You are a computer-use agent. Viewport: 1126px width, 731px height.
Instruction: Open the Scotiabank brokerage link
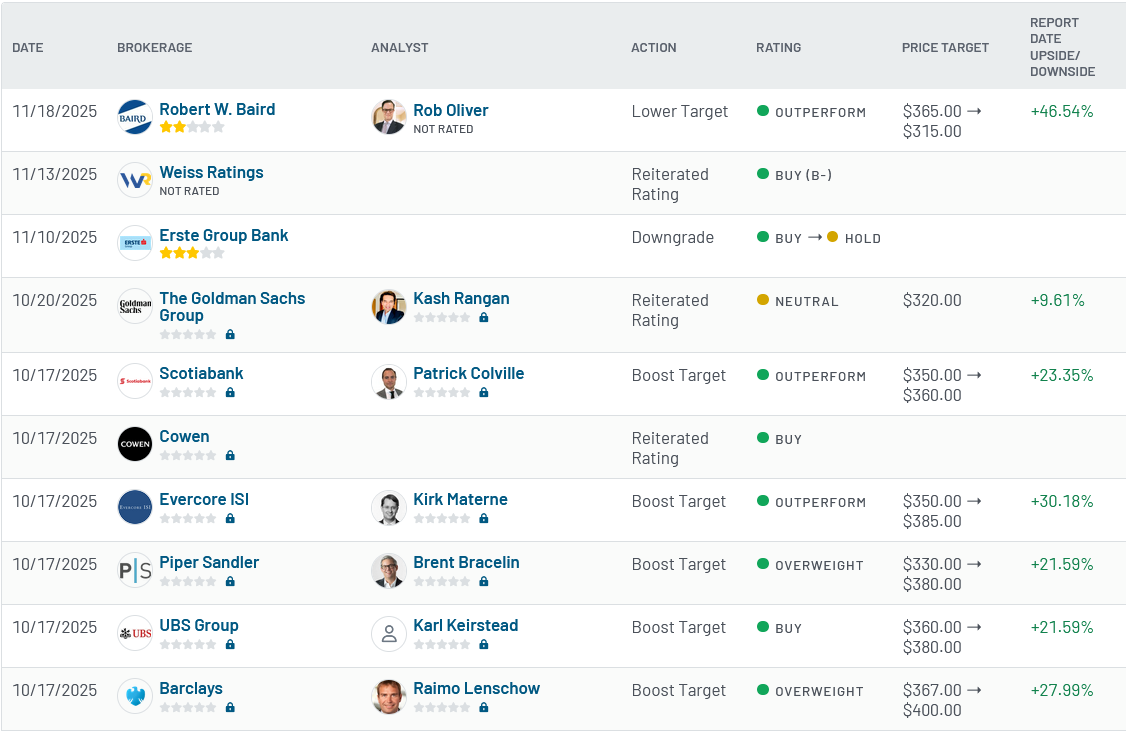coord(201,373)
